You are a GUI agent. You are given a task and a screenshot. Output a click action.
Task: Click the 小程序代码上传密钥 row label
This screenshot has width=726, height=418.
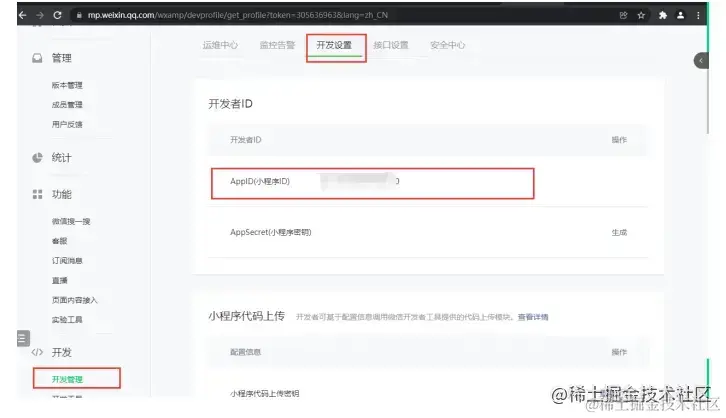(x=264, y=393)
